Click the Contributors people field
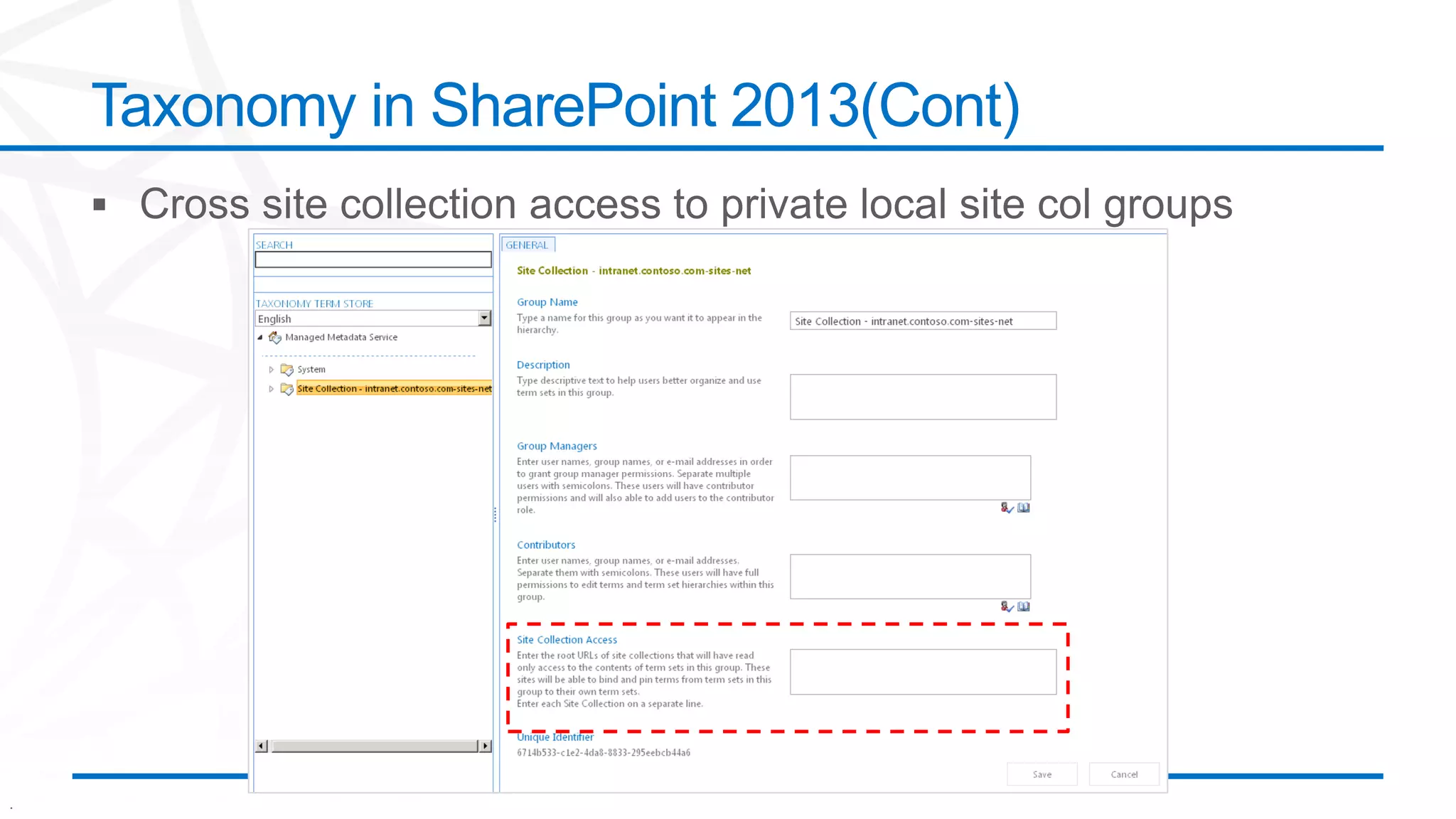 pos(910,577)
